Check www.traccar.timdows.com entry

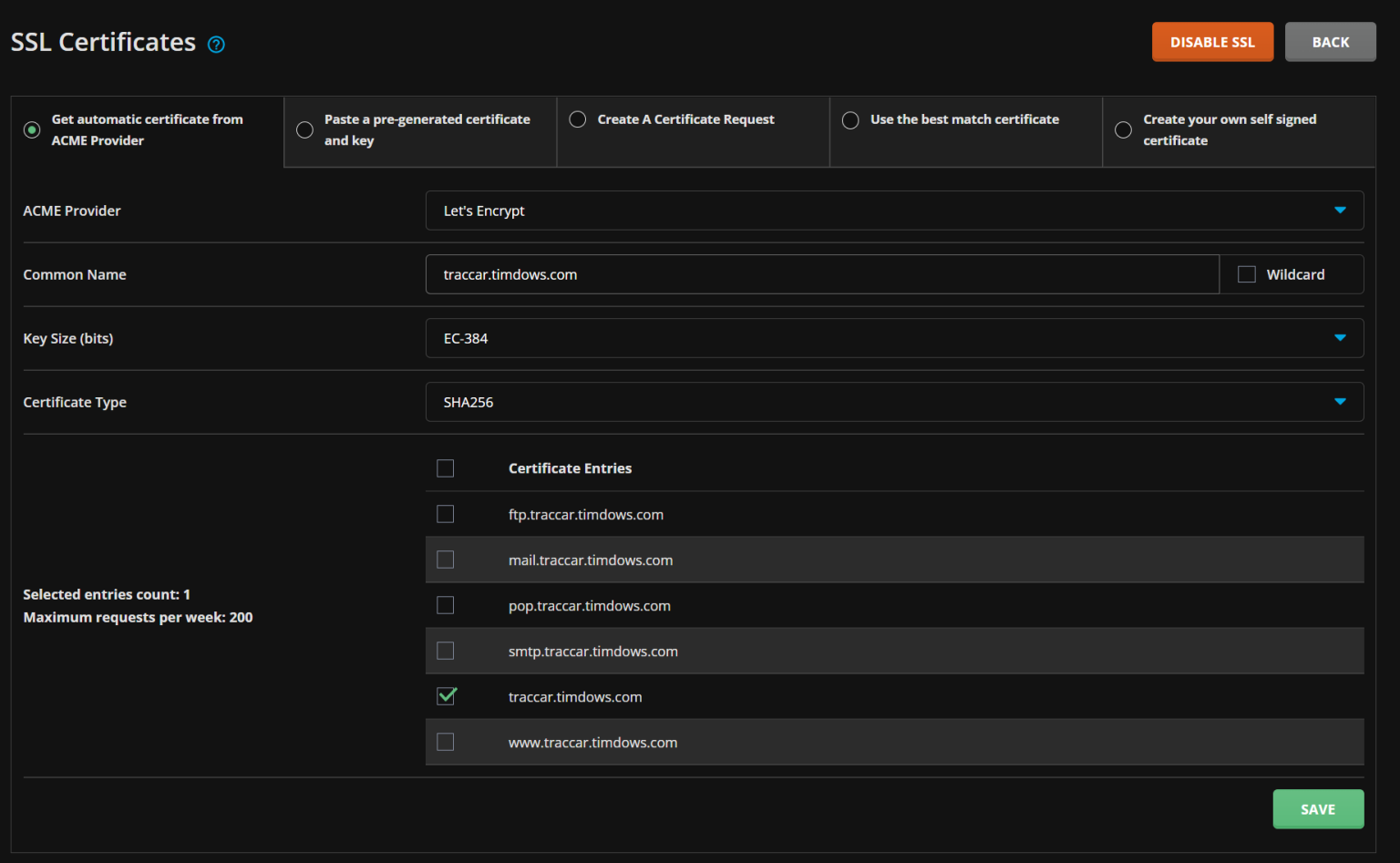click(446, 743)
